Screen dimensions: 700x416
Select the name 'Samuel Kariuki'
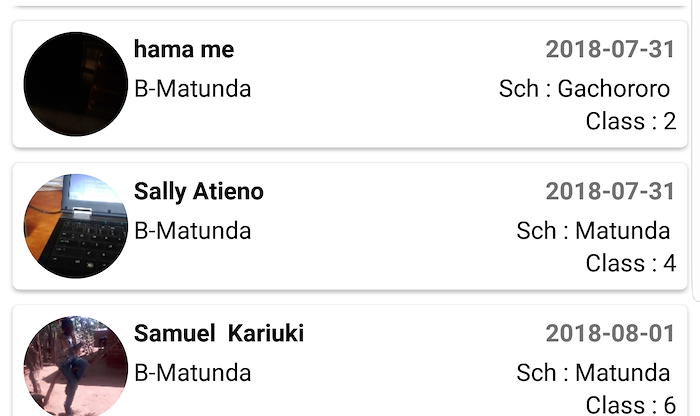pyautogui.click(x=219, y=333)
